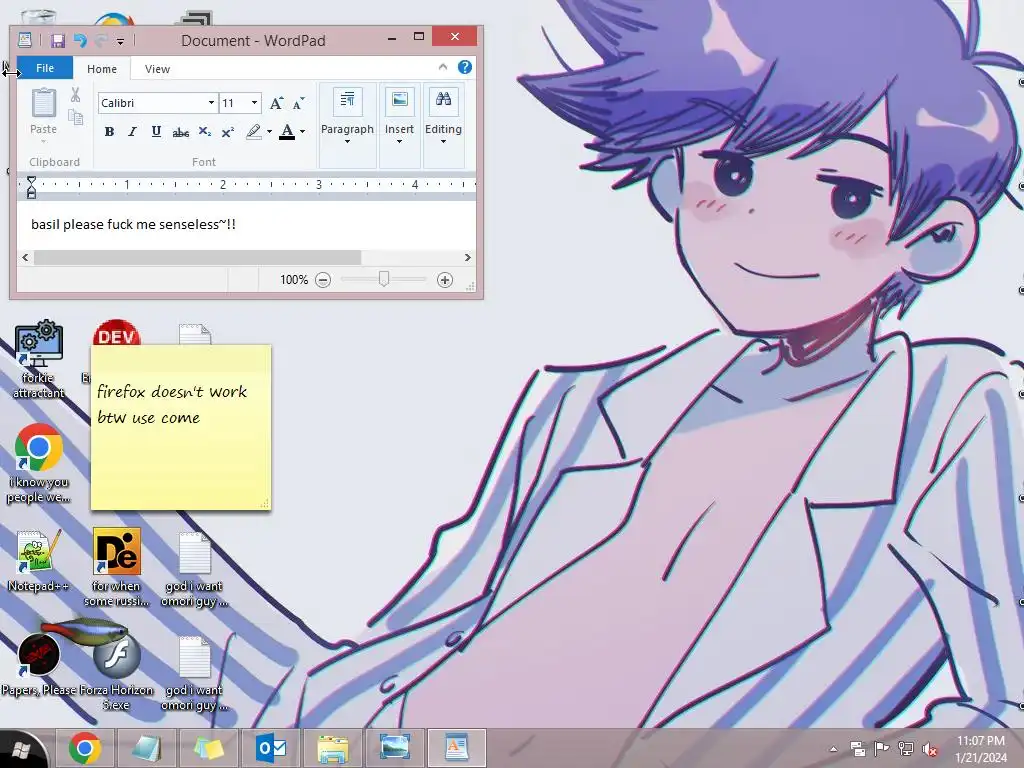This screenshot has width=1024, height=768.
Task: Apply the font color A button
Action: (x=287, y=131)
